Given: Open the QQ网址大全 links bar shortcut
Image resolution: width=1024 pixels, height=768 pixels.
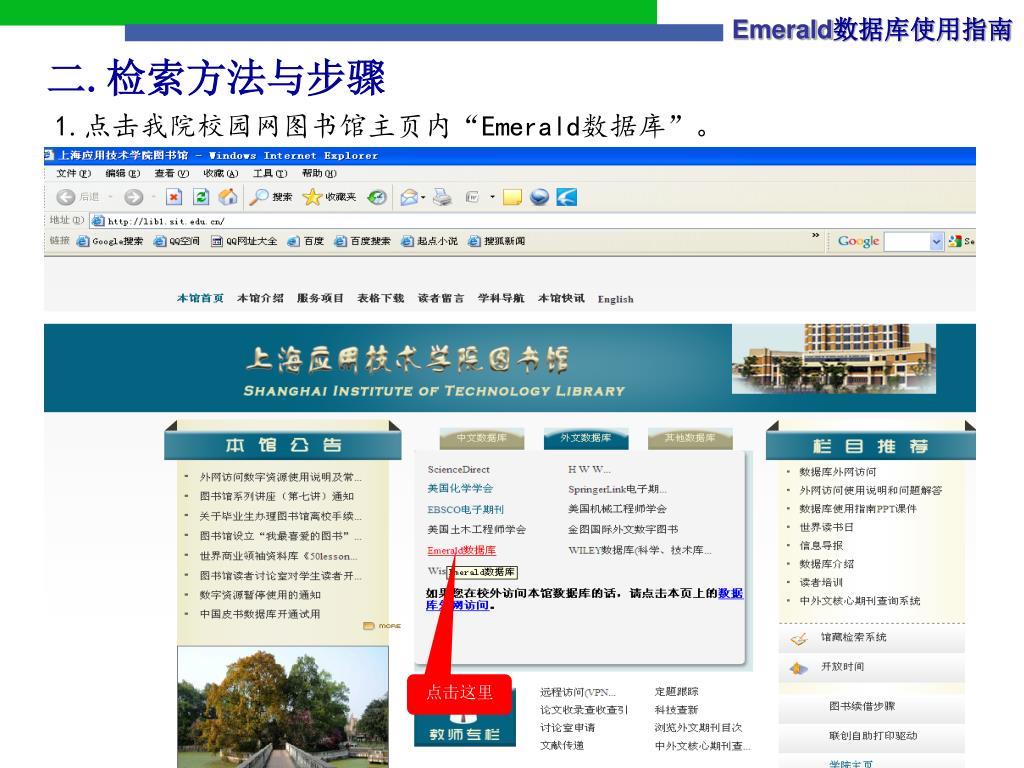Looking at the screenshot, I should pos(244,241).
